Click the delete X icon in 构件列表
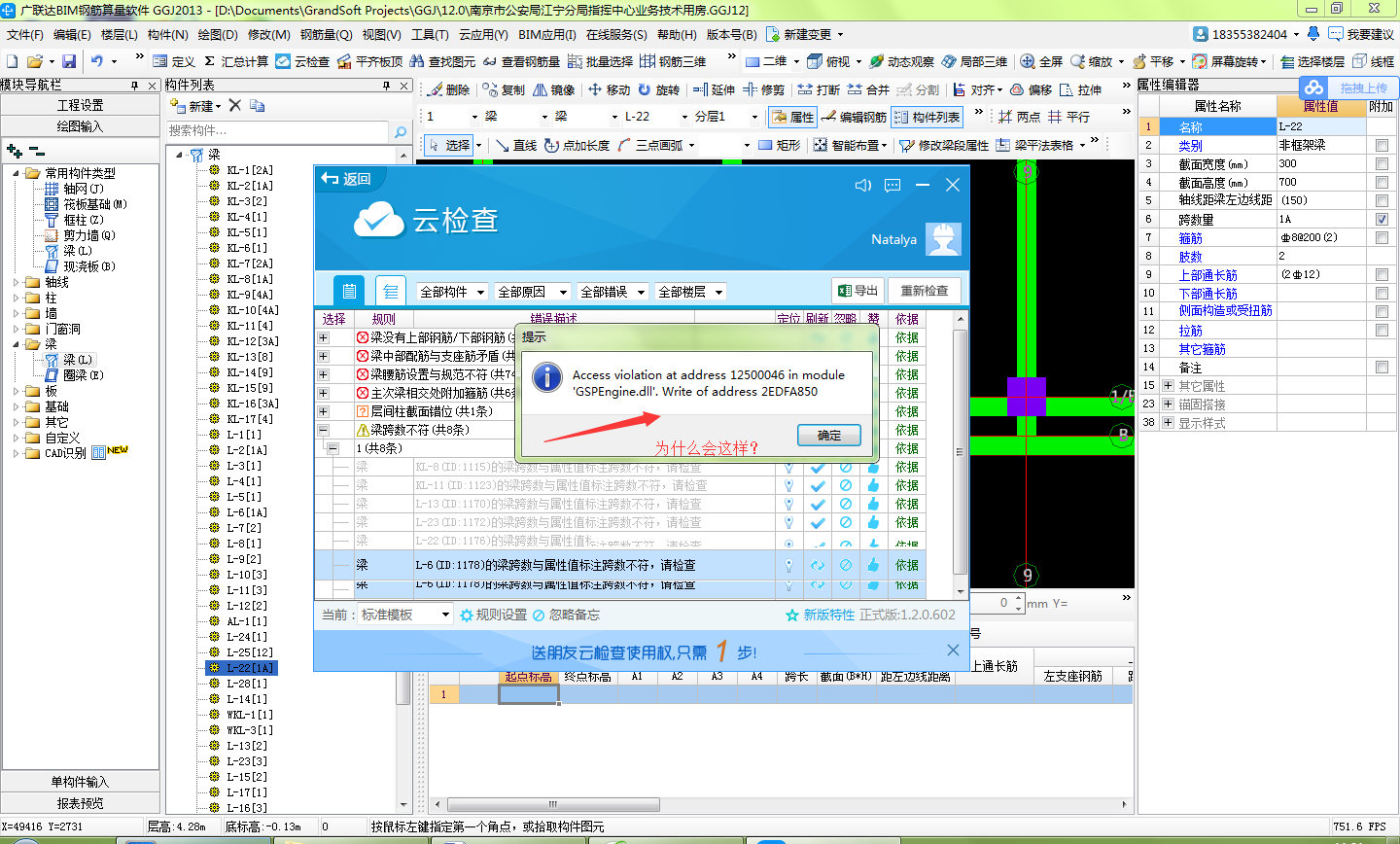Screen dimensions: 1400x844 coord(234,105)
